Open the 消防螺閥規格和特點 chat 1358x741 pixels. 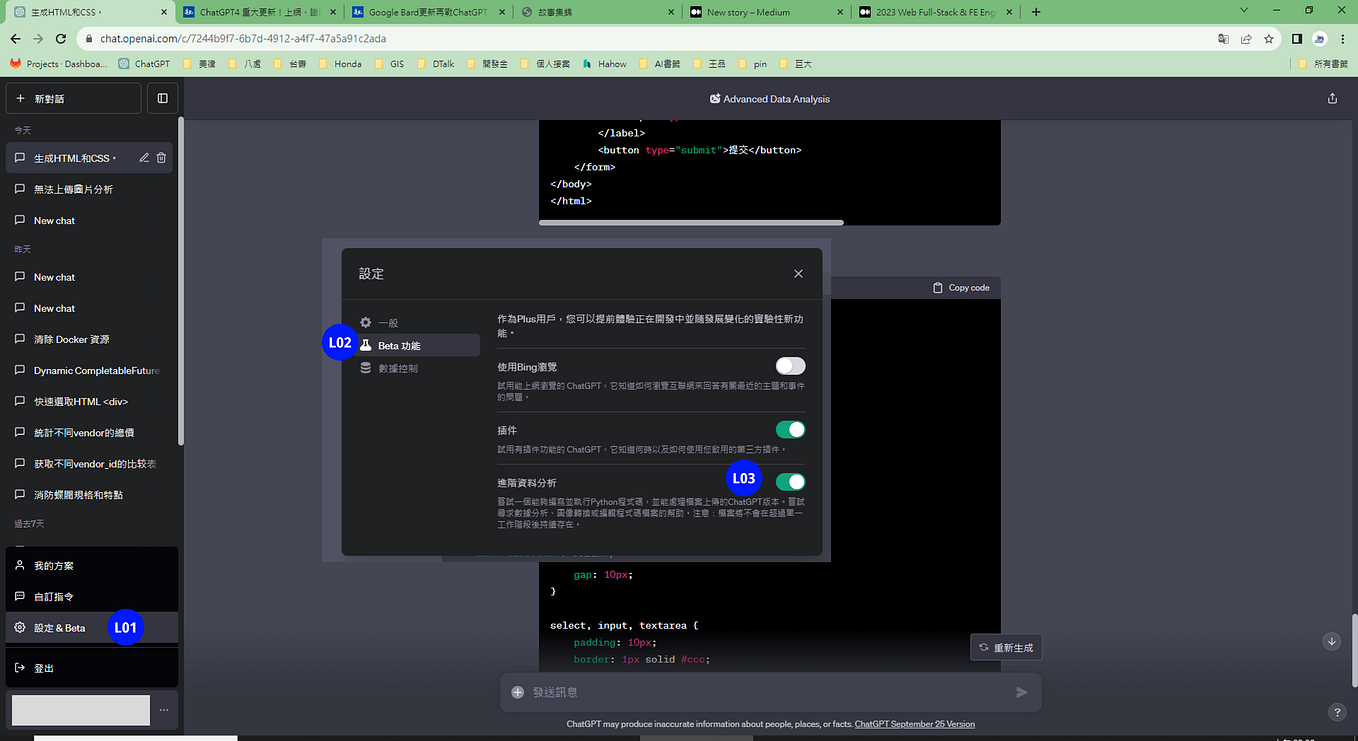point(90,494)
